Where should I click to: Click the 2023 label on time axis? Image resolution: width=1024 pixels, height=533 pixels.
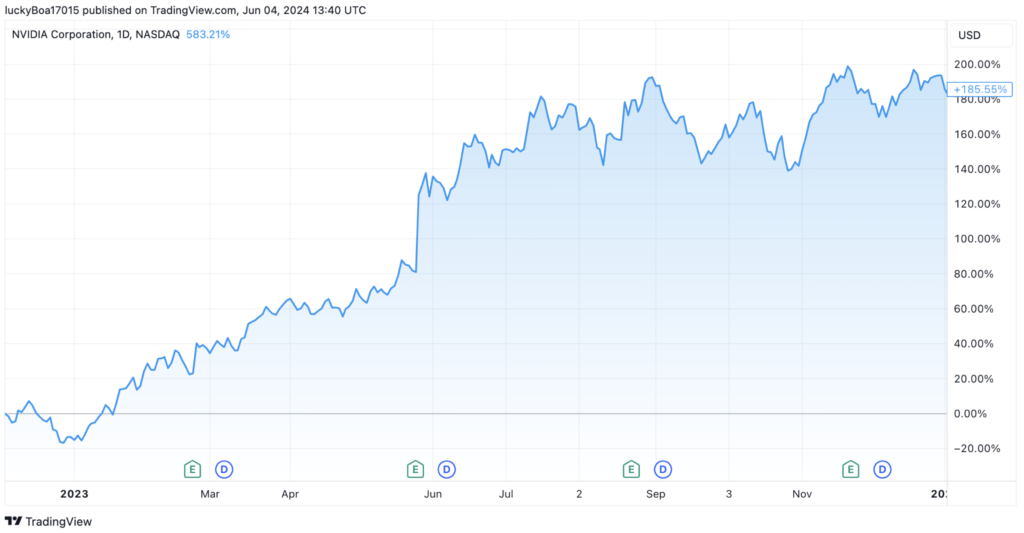click(x=74, y=493)
